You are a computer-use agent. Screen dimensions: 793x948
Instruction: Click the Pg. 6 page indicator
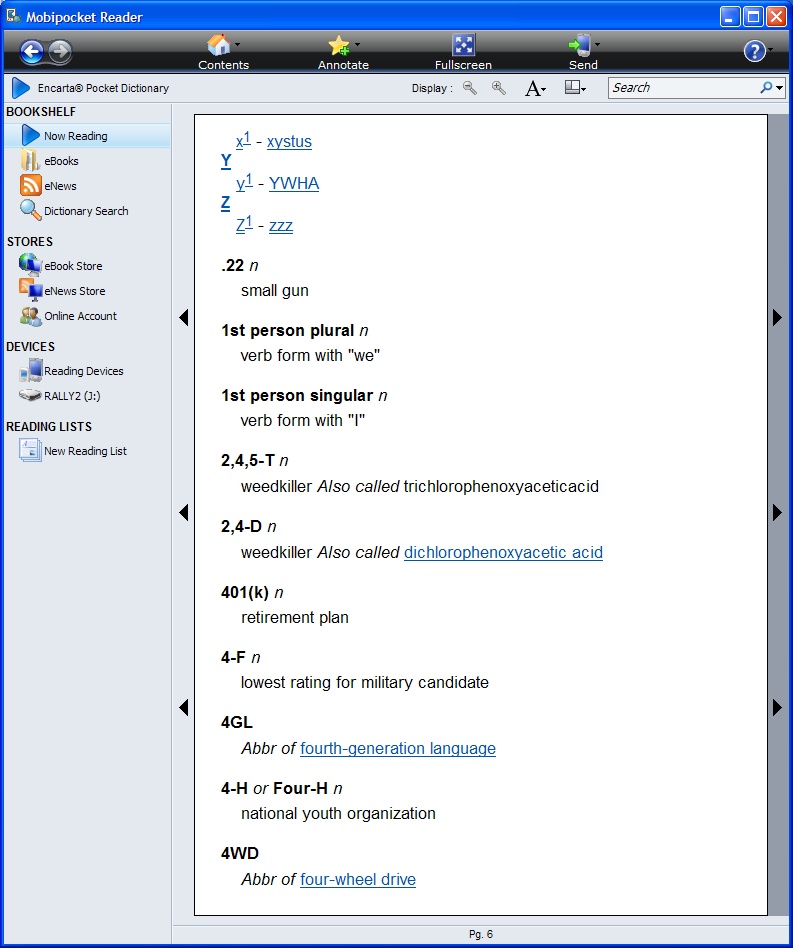coord(481,934)
